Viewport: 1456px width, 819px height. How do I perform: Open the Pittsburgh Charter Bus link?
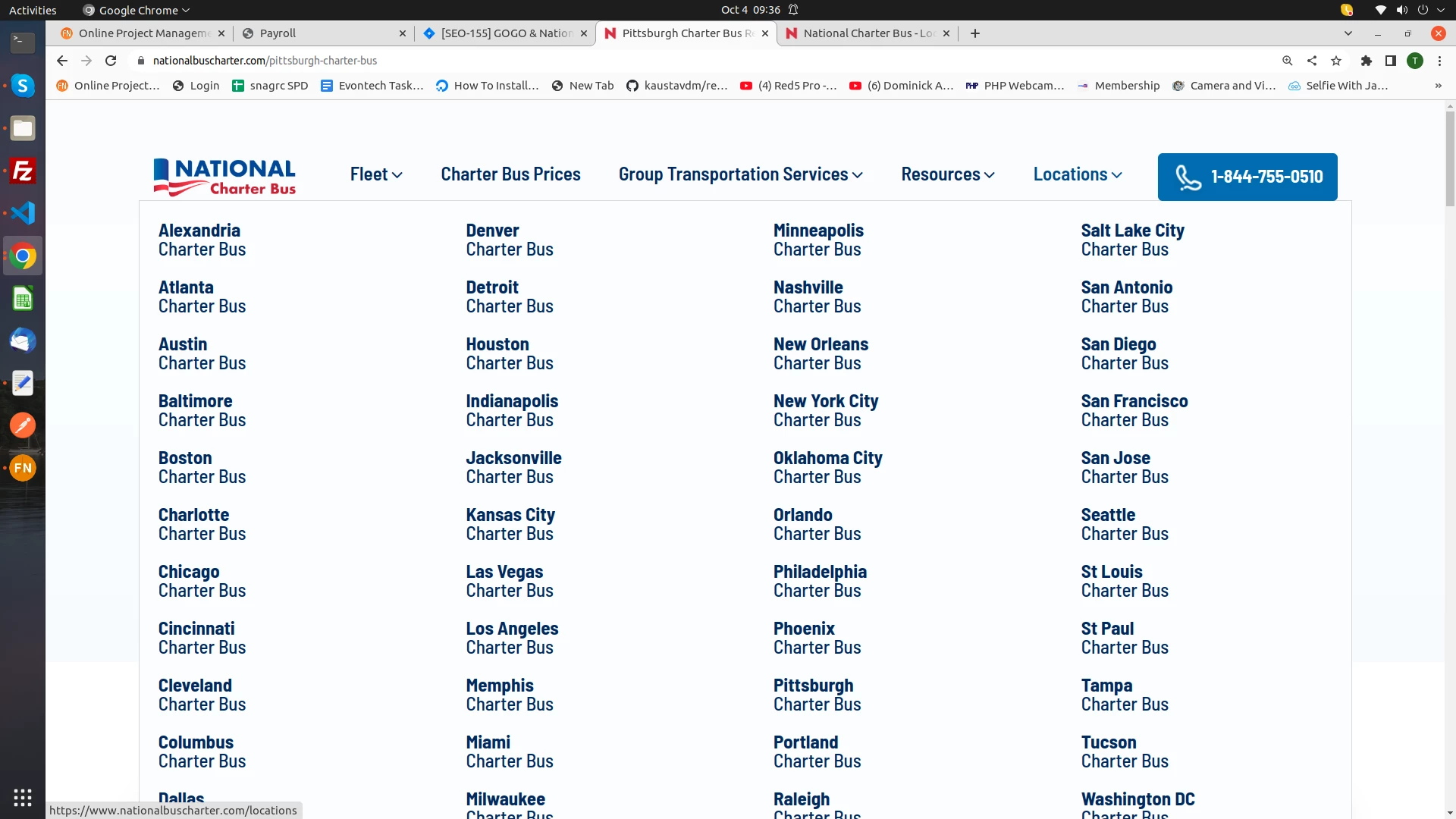[x=817, y=695]
